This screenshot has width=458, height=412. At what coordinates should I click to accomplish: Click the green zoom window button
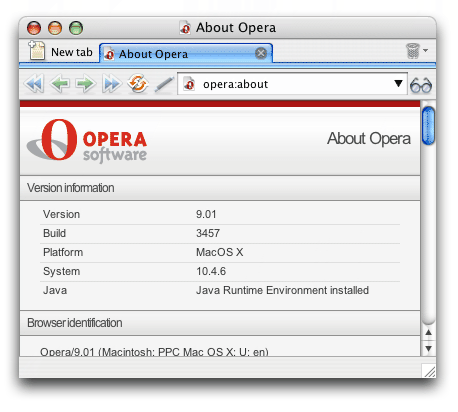tap(76, 28)
